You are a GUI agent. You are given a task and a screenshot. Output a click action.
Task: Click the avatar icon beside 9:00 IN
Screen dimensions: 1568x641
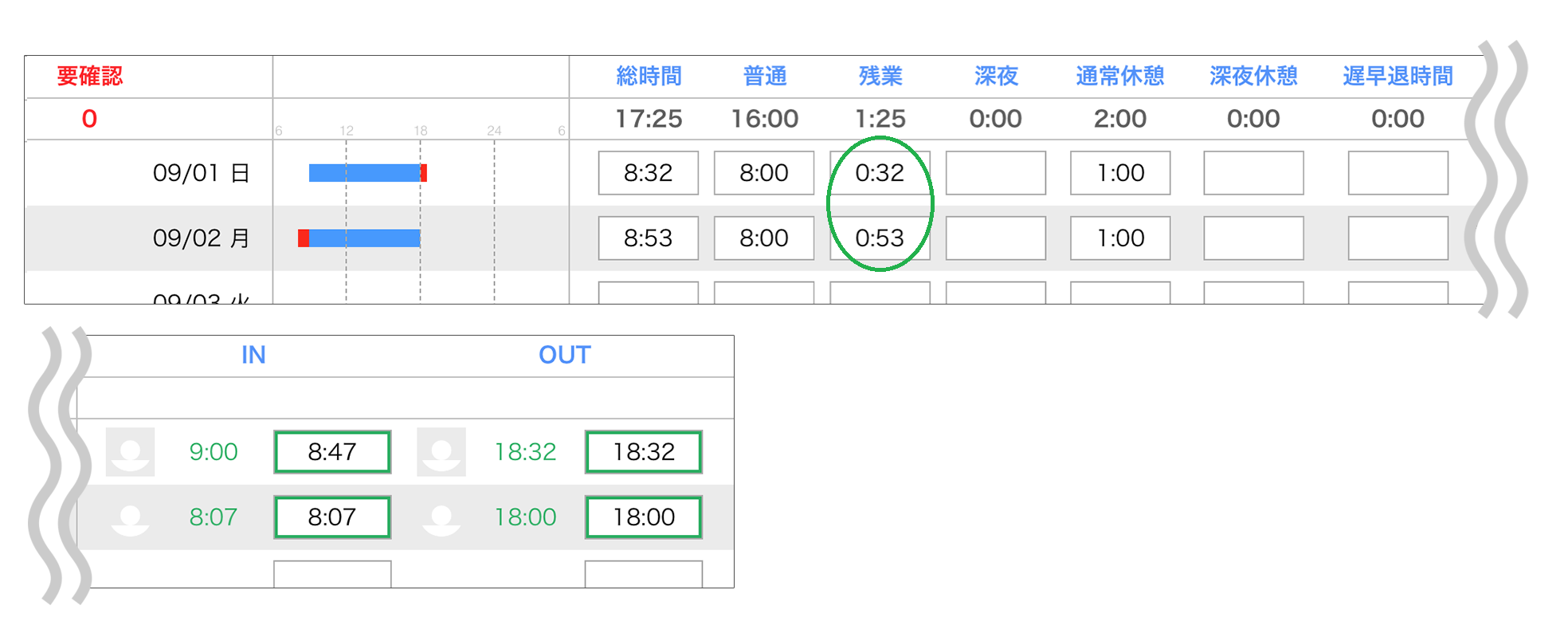[130, 452]
